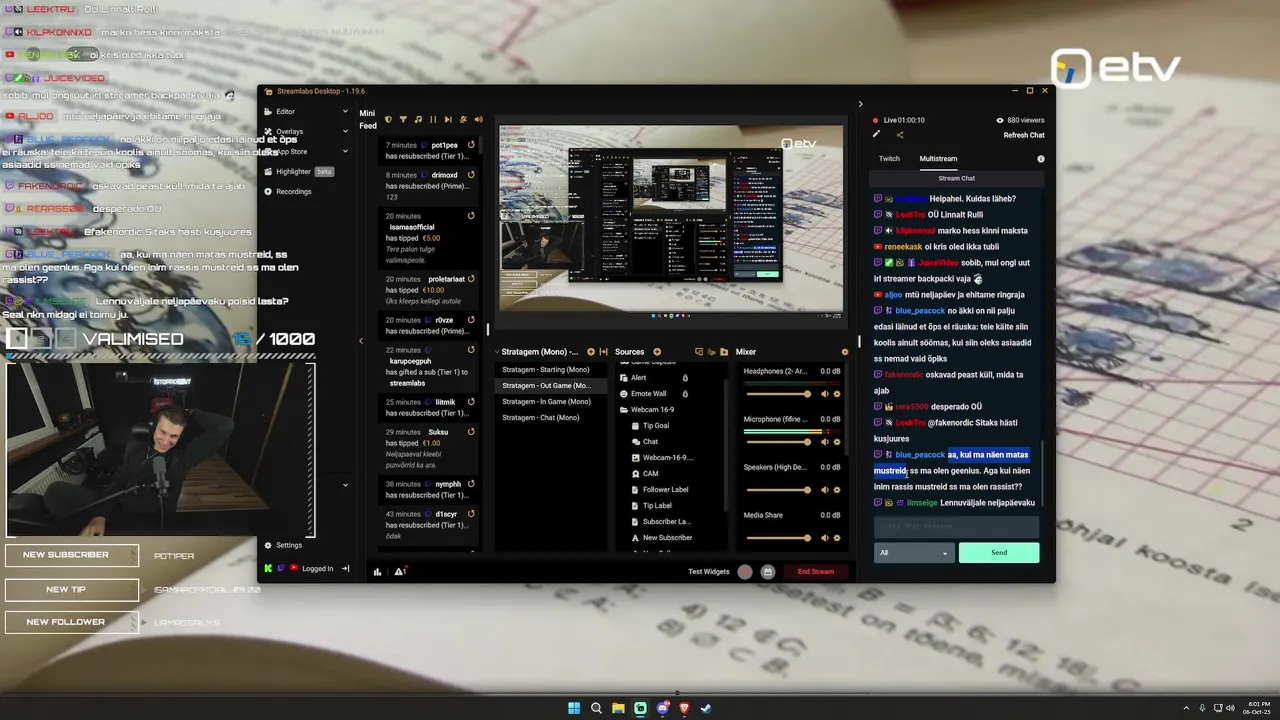Select the Stratagem - Chat (Mono) scene
Image resolution: width=1280 pixels, height=720 pixels.
point(552,418)
